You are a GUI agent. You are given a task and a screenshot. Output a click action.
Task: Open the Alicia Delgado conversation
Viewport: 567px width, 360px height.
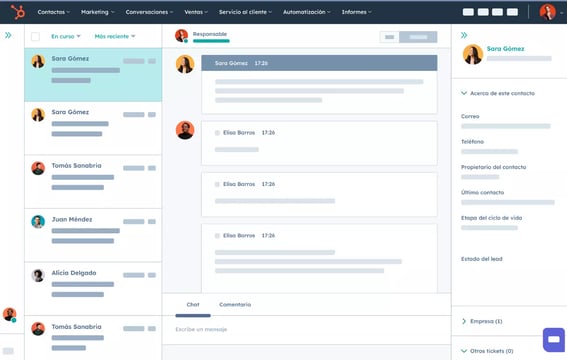[x=93, y=289]
